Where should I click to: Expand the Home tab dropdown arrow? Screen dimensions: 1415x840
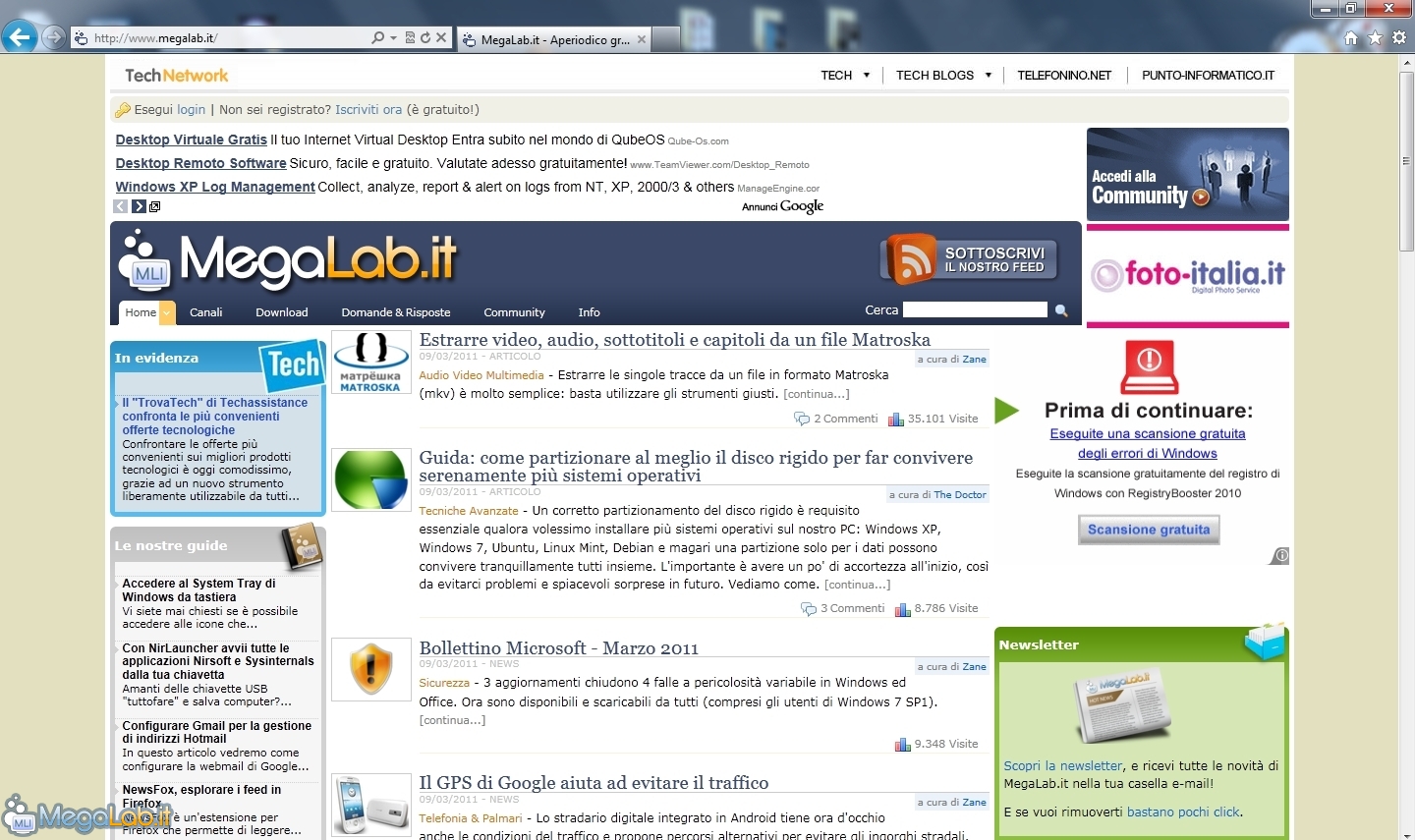tap(168, 312)
